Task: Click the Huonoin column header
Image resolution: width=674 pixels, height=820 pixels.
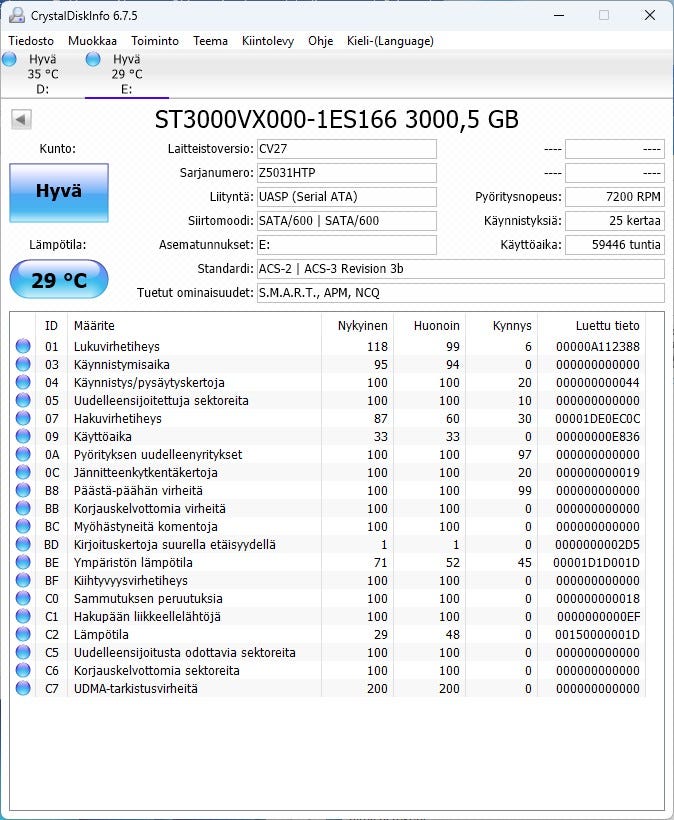Action: pos(429,325)
